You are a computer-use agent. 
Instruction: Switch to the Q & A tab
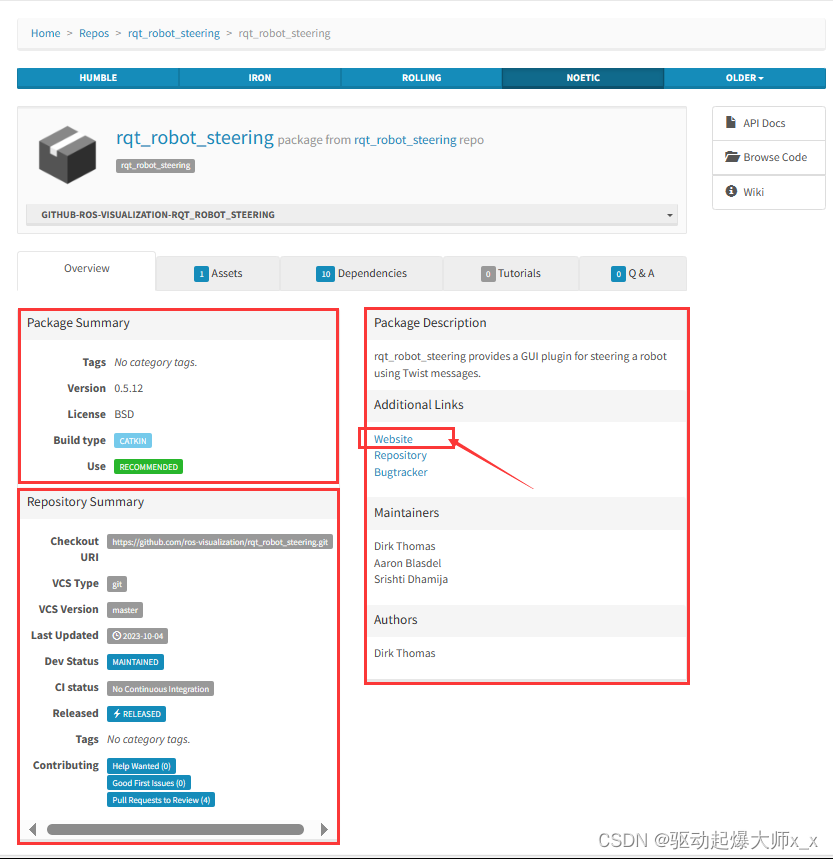pos(633,273)
